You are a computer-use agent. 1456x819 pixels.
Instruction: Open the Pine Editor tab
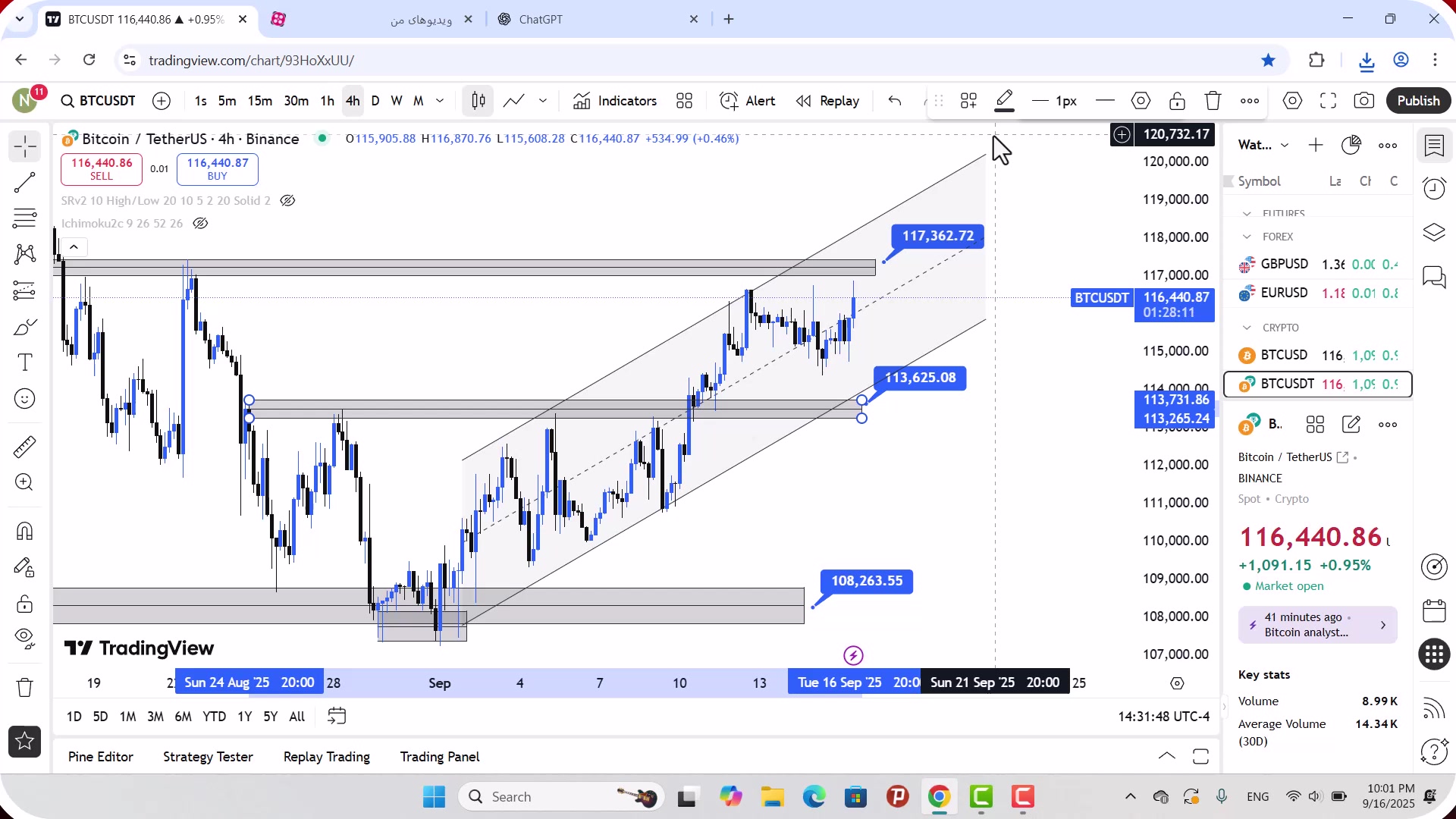click(101, 757)
